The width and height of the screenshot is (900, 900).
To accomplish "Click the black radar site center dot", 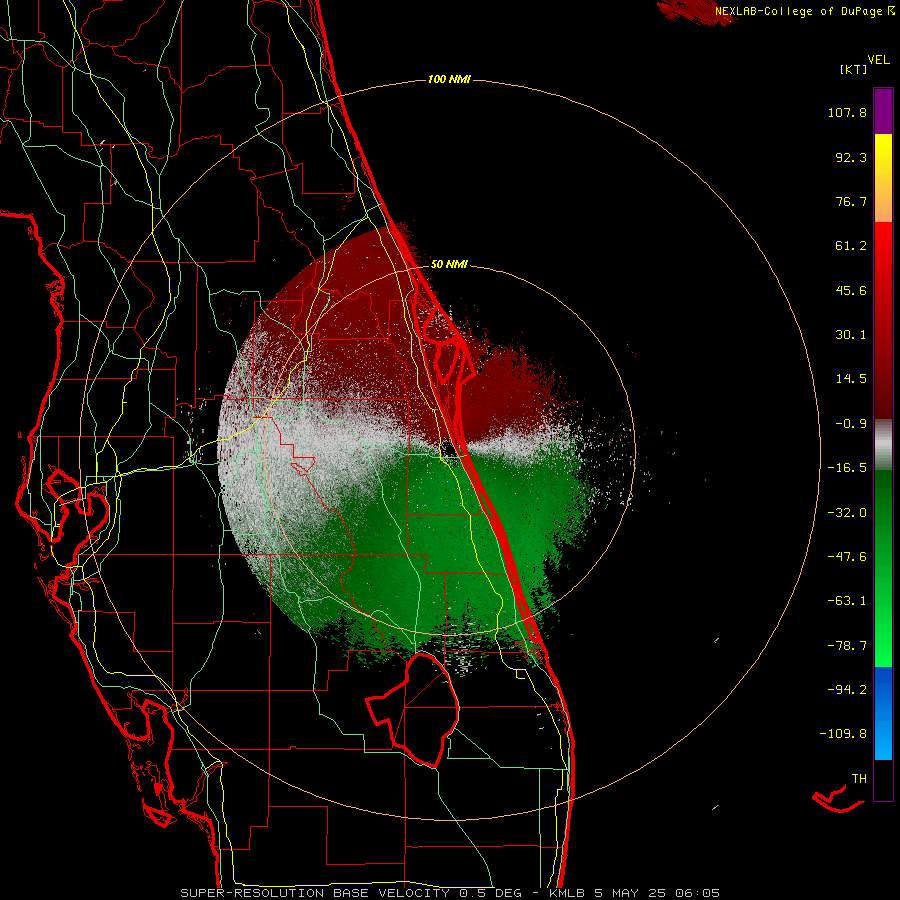I will click(x=449, y=449).
